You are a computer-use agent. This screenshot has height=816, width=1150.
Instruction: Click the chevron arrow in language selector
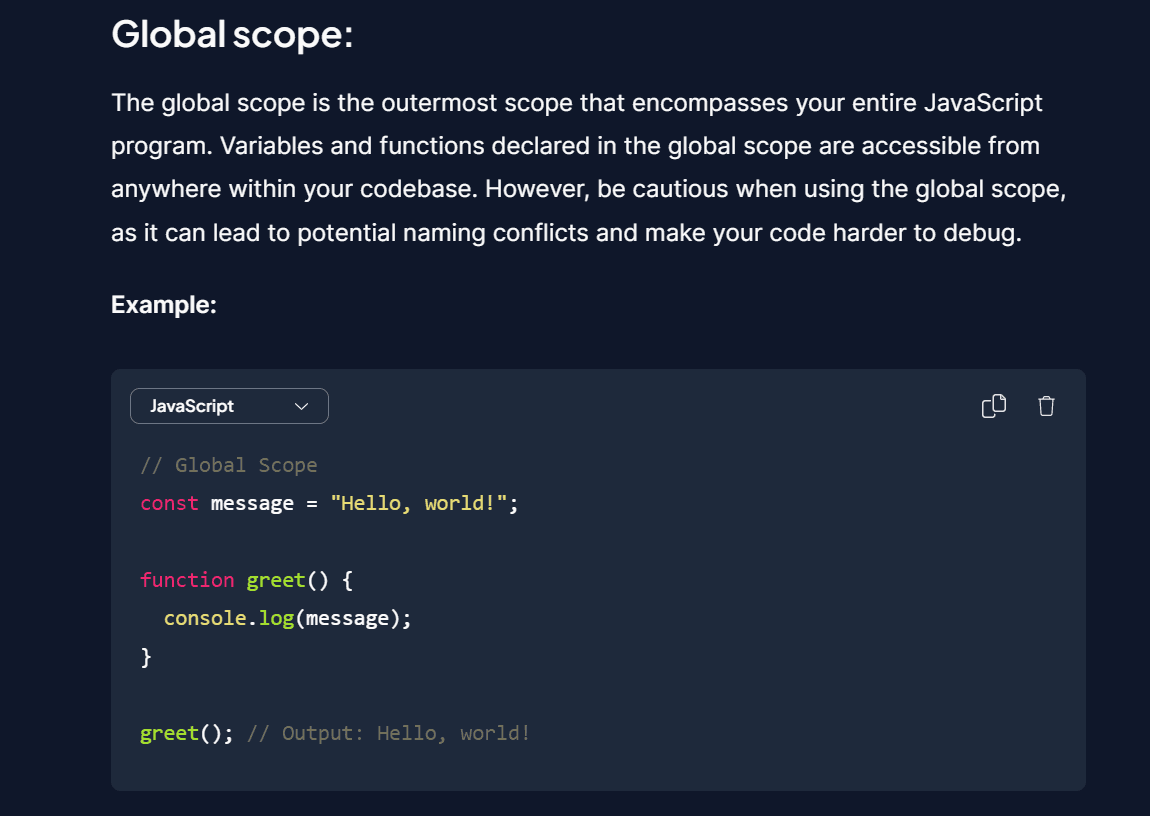(301, 406)
